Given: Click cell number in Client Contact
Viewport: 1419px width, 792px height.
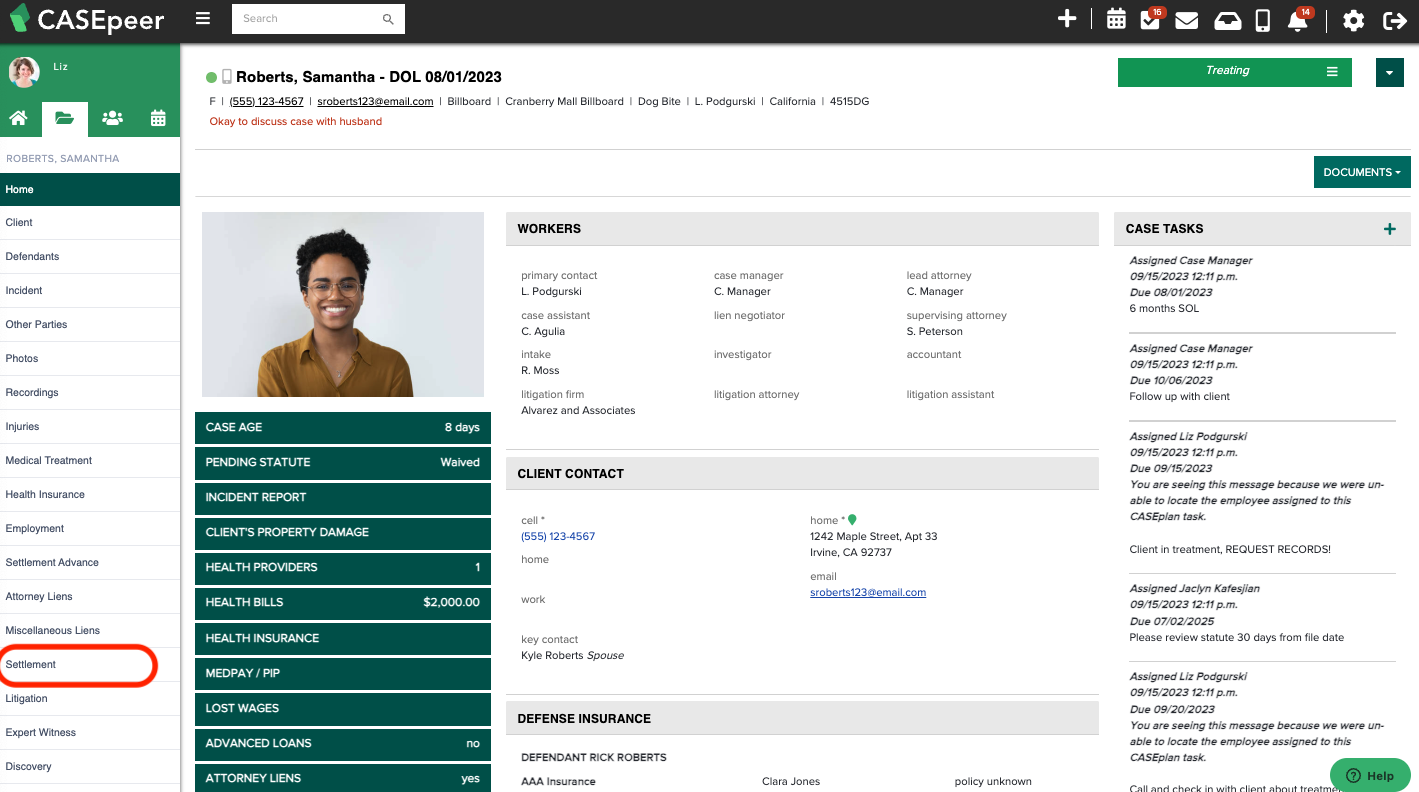Looking at the screenshot, I should (558, 537).
